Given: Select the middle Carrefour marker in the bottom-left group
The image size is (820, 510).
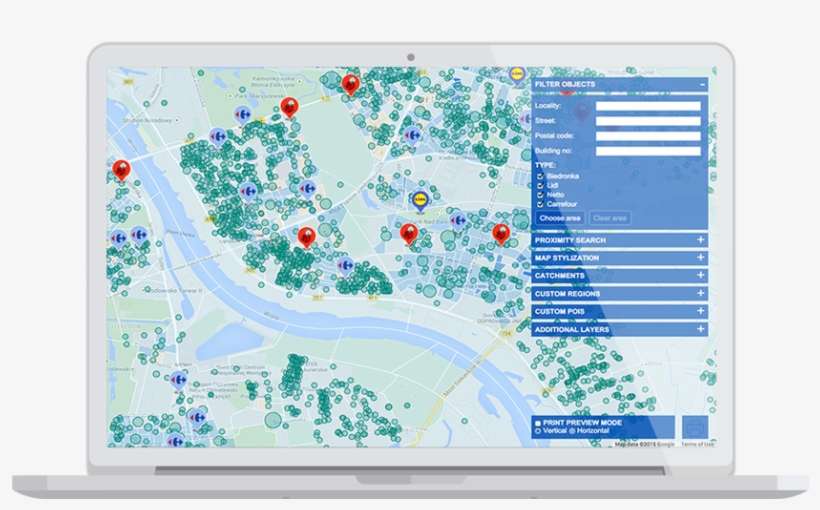Looking at the screenshot, I should (197, 417).
